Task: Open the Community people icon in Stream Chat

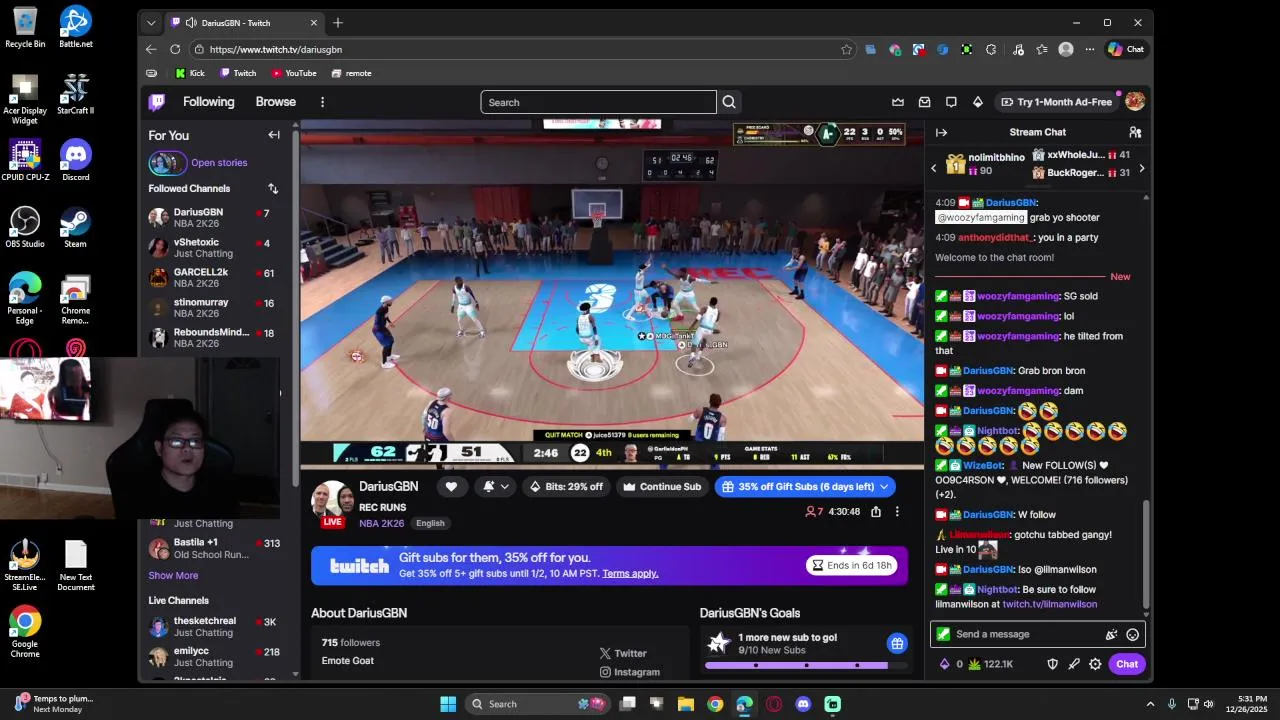Action: pos(1135,132)
